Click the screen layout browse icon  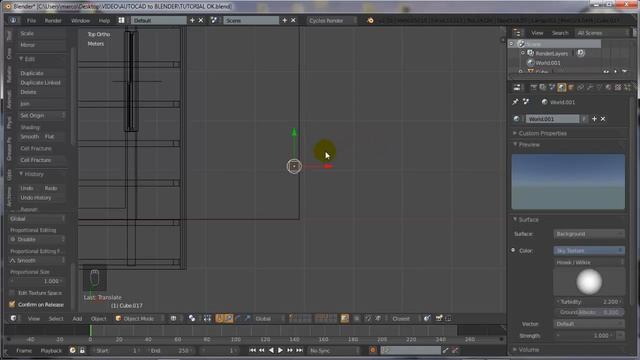(122, 20)
